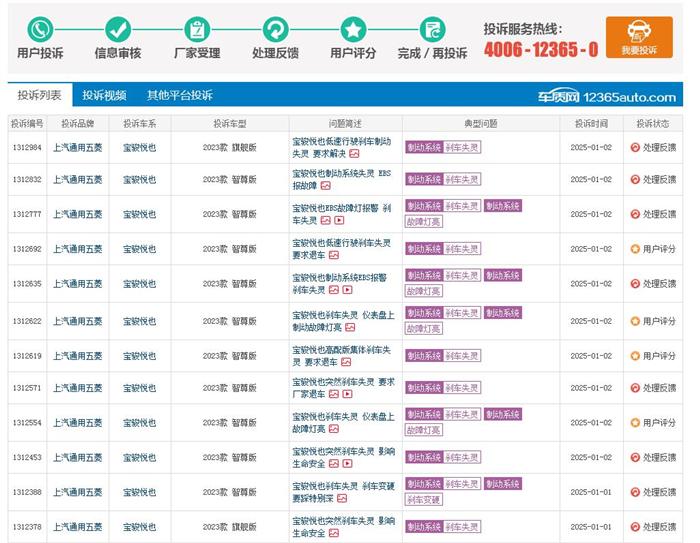700x543 pixels.
Task: Open complaint 宝骏悦也高配版集体刹车失灵 要求退车
Action: 342,356
